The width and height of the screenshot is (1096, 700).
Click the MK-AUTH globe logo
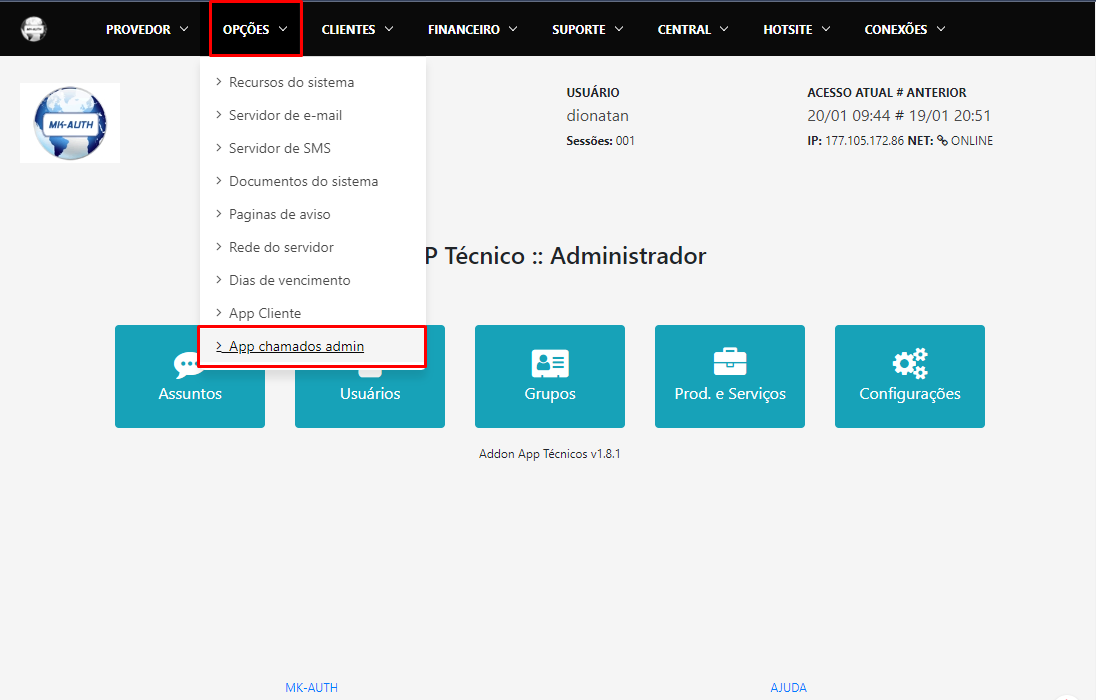click(x=69, y=122)
